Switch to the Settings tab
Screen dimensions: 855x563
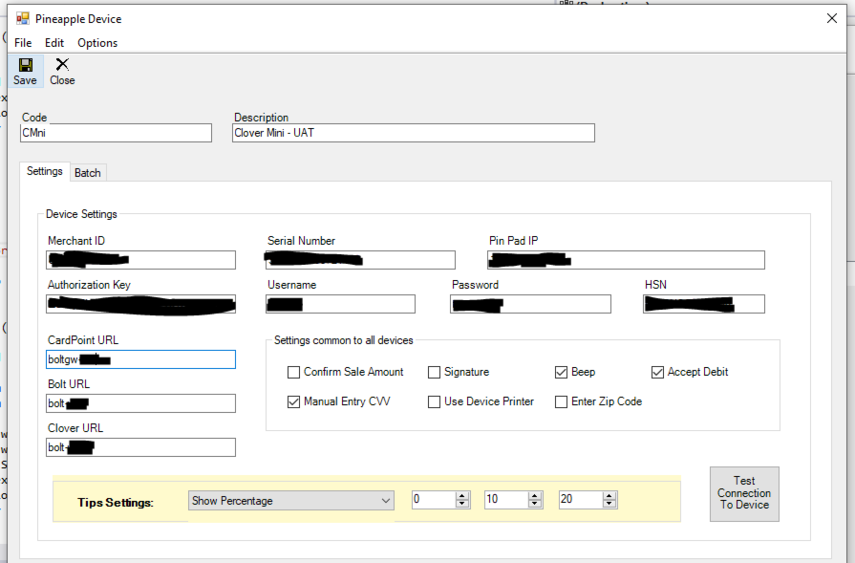point(44,171)
